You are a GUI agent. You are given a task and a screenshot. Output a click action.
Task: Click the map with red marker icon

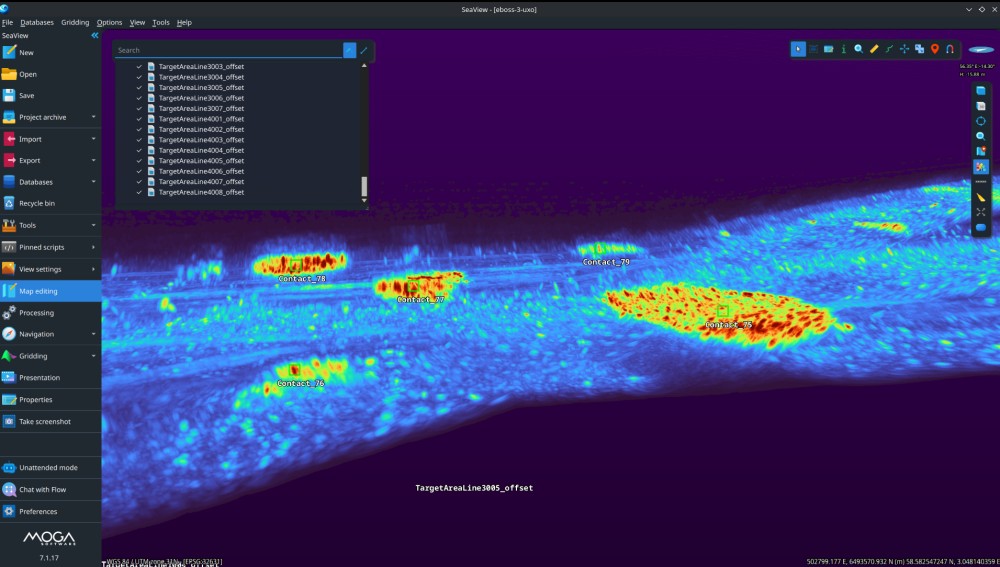[981, 151]
